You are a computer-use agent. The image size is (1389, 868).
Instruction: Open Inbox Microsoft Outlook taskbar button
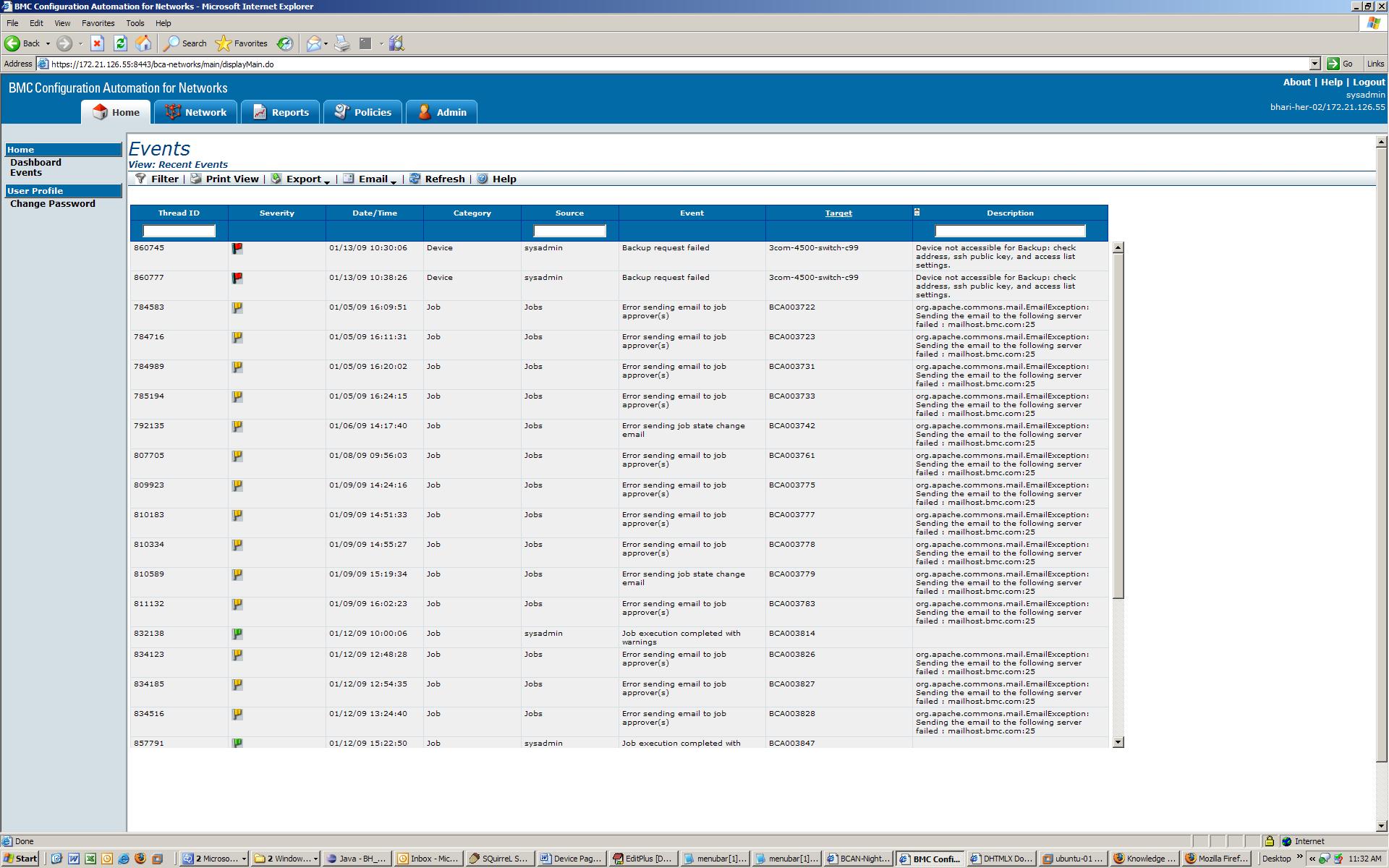428,859
